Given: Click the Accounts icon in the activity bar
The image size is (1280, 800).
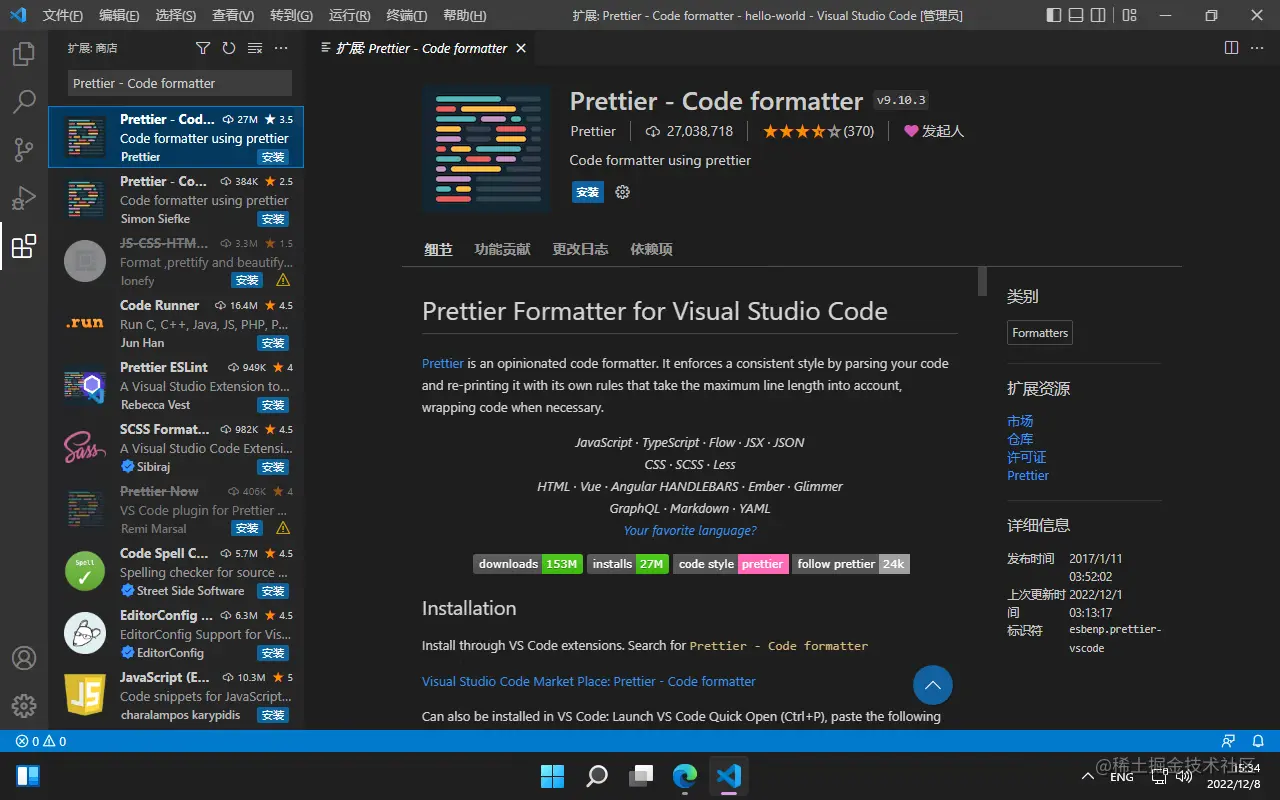Looking at the screenshot, I should (24, 658).
